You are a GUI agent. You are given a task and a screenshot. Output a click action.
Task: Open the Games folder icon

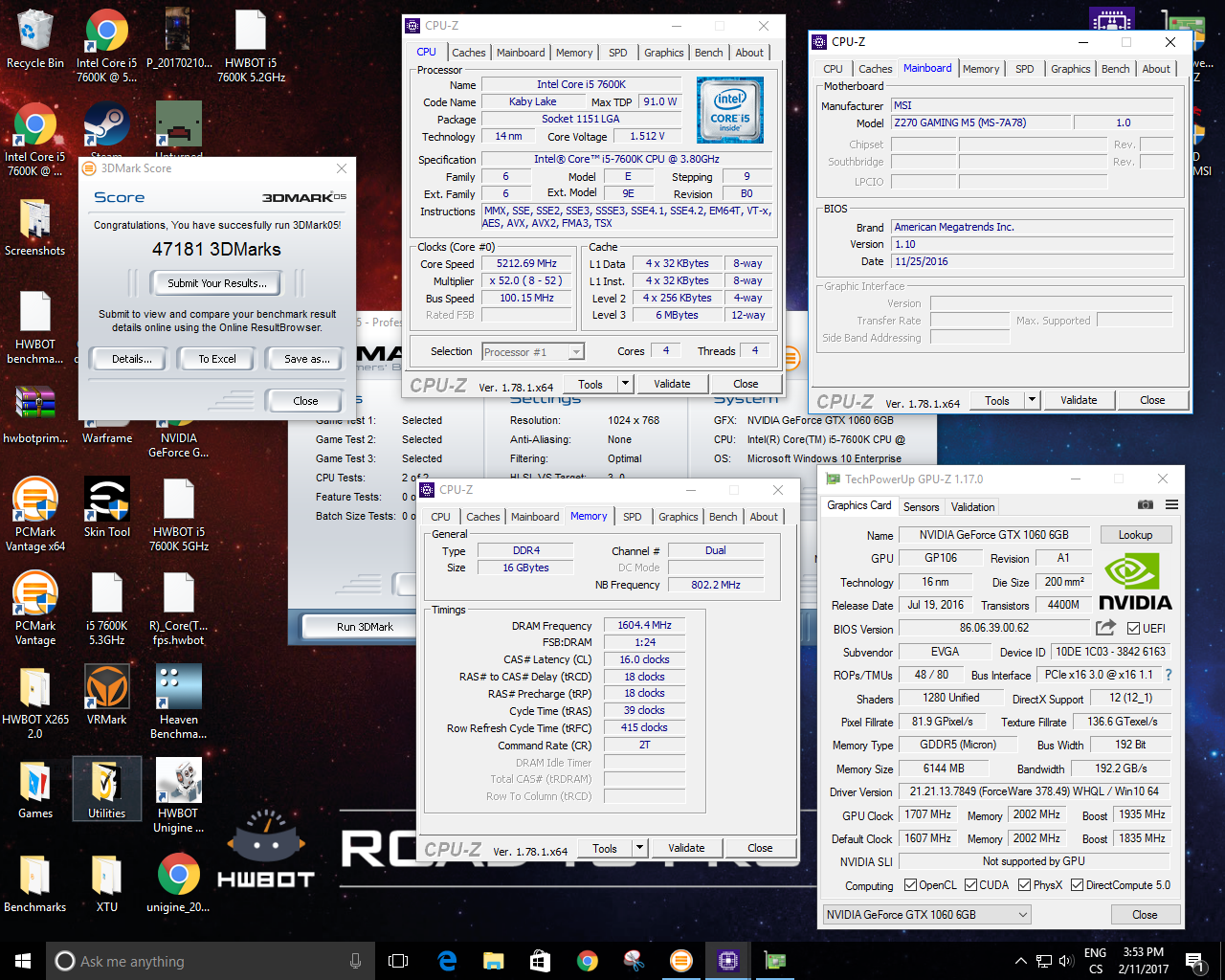35,790
